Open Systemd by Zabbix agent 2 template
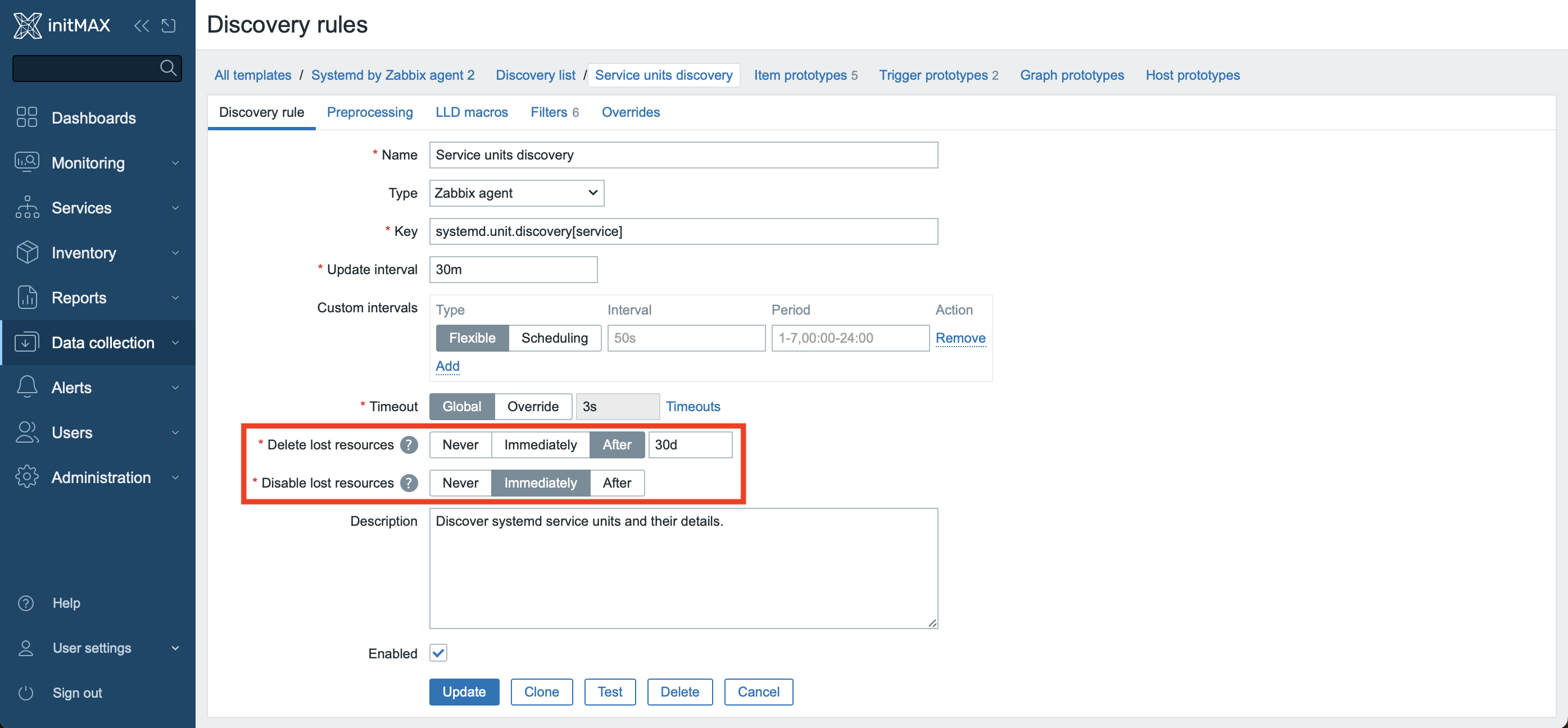The image size is (1568, 728). tap(393, 75)
